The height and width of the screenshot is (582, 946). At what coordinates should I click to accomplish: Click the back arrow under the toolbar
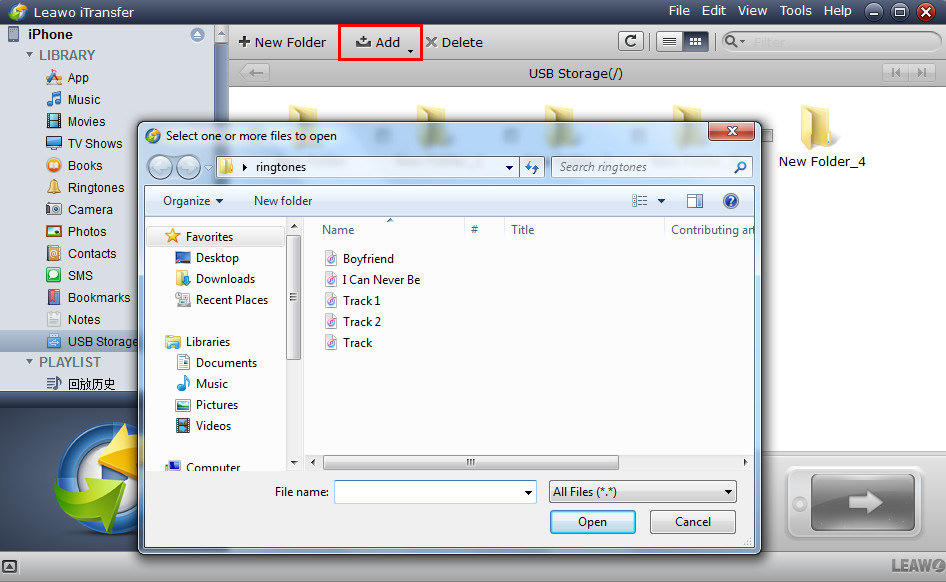pyautogui.click(x=255, y=73)
